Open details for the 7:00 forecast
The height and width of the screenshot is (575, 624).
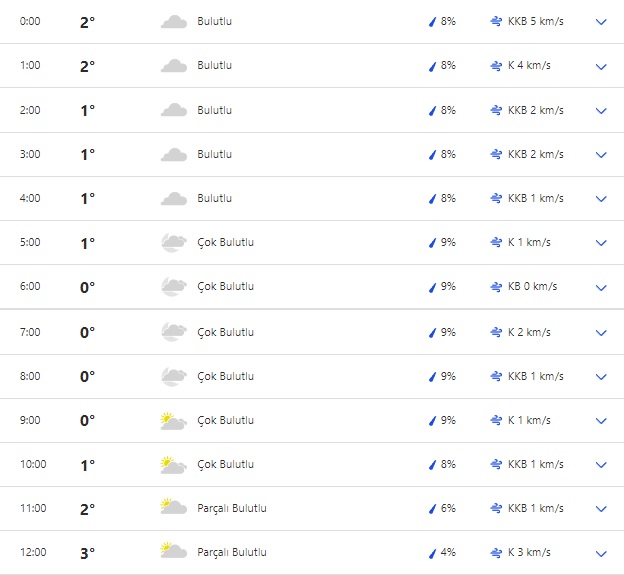[x=601, y=333]
